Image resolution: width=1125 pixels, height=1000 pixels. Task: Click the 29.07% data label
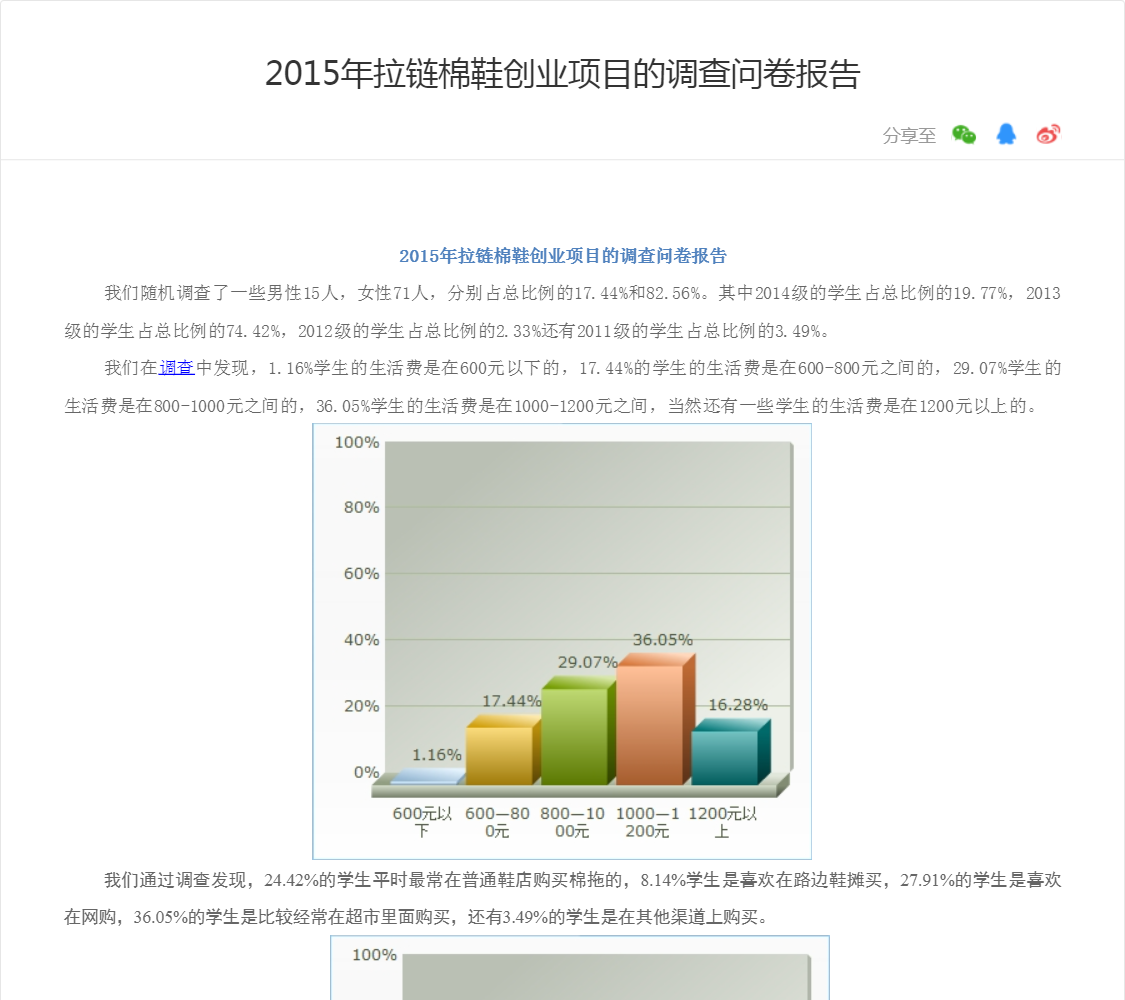(x=588, y=662)
